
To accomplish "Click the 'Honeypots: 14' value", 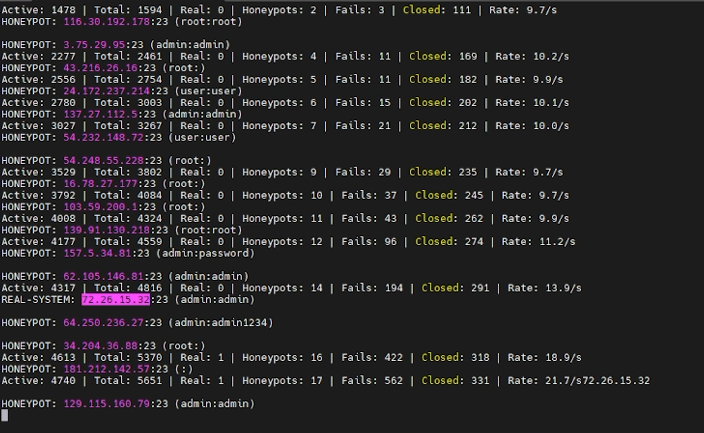I will [282, 288].
